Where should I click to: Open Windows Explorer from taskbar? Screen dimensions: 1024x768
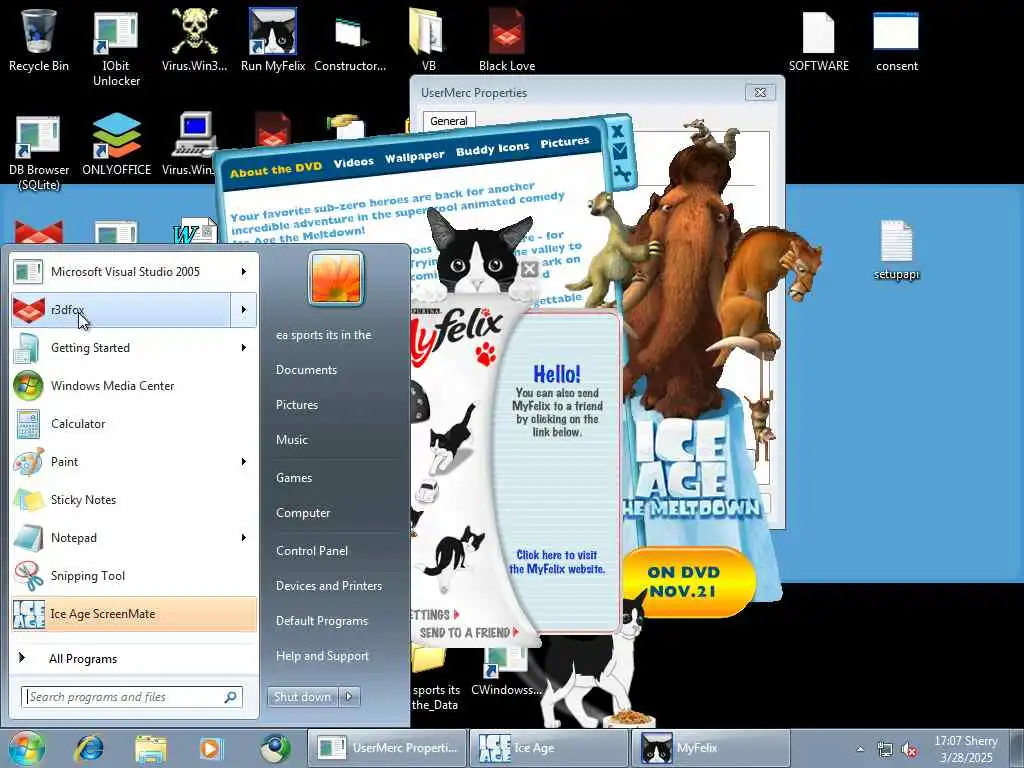pos(150,748)
